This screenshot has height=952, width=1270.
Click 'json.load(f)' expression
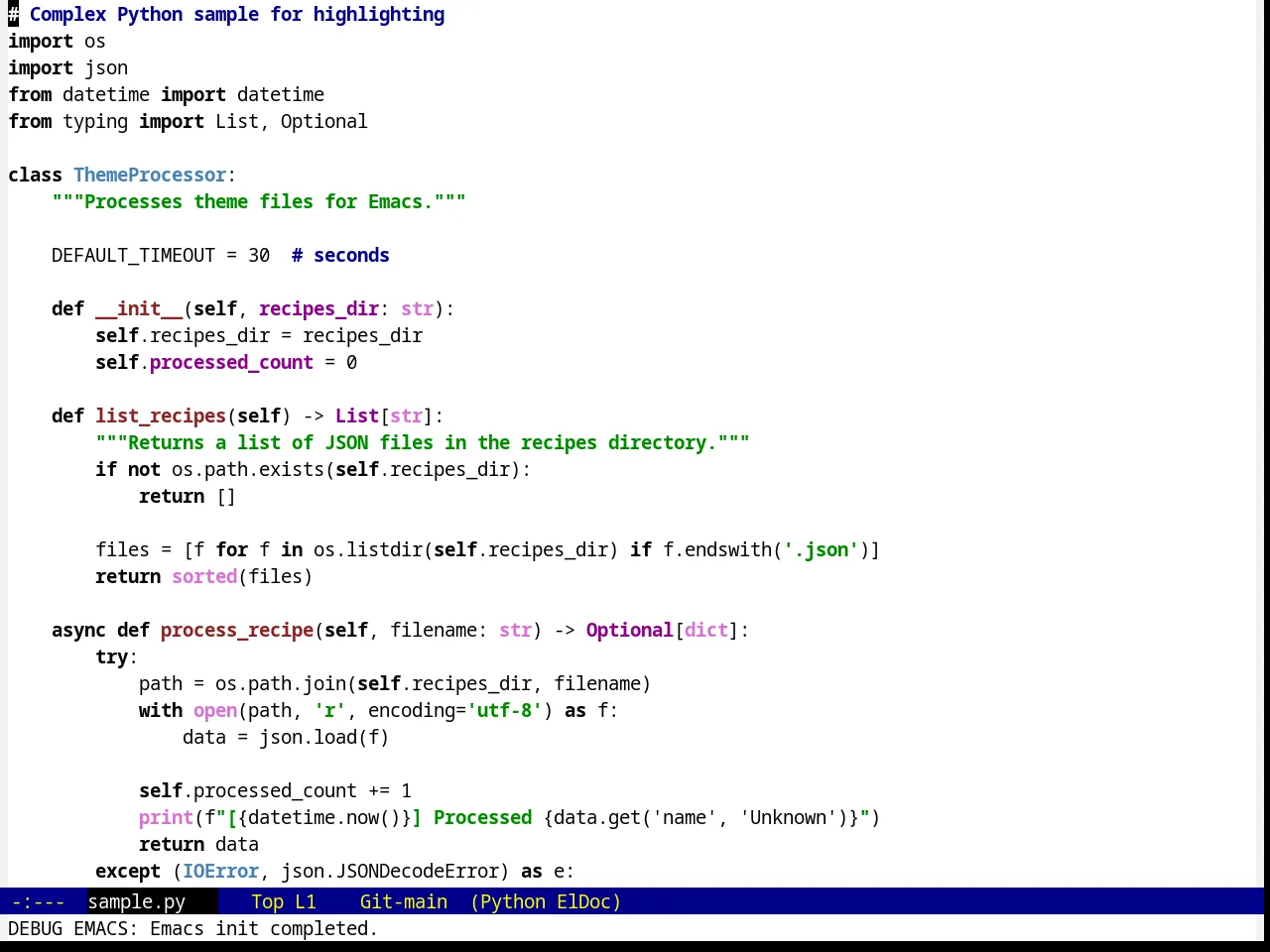(324, 737)
